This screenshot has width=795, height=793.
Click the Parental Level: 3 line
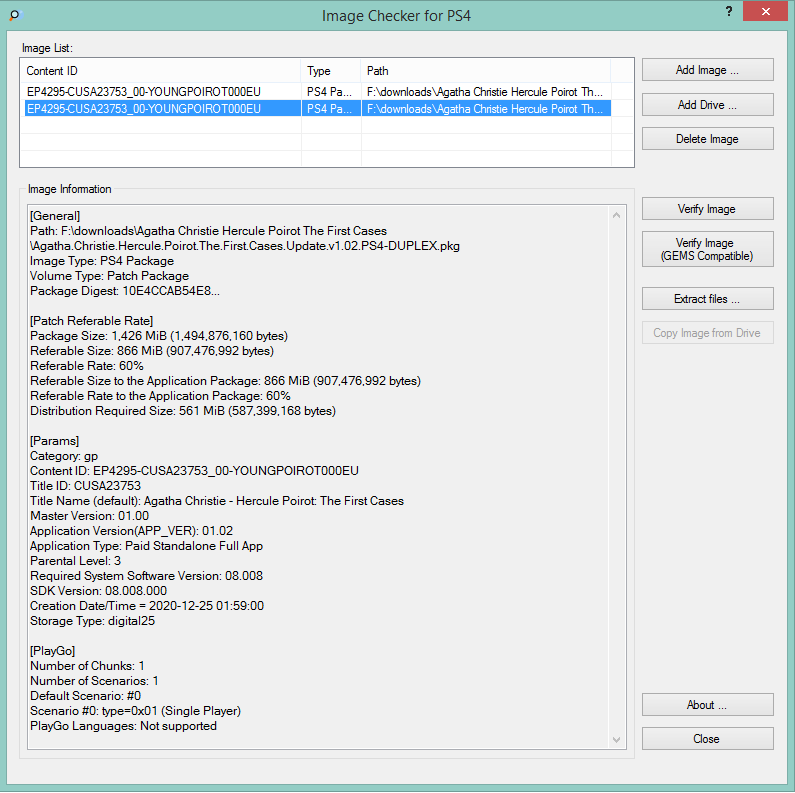click(76, 561)
